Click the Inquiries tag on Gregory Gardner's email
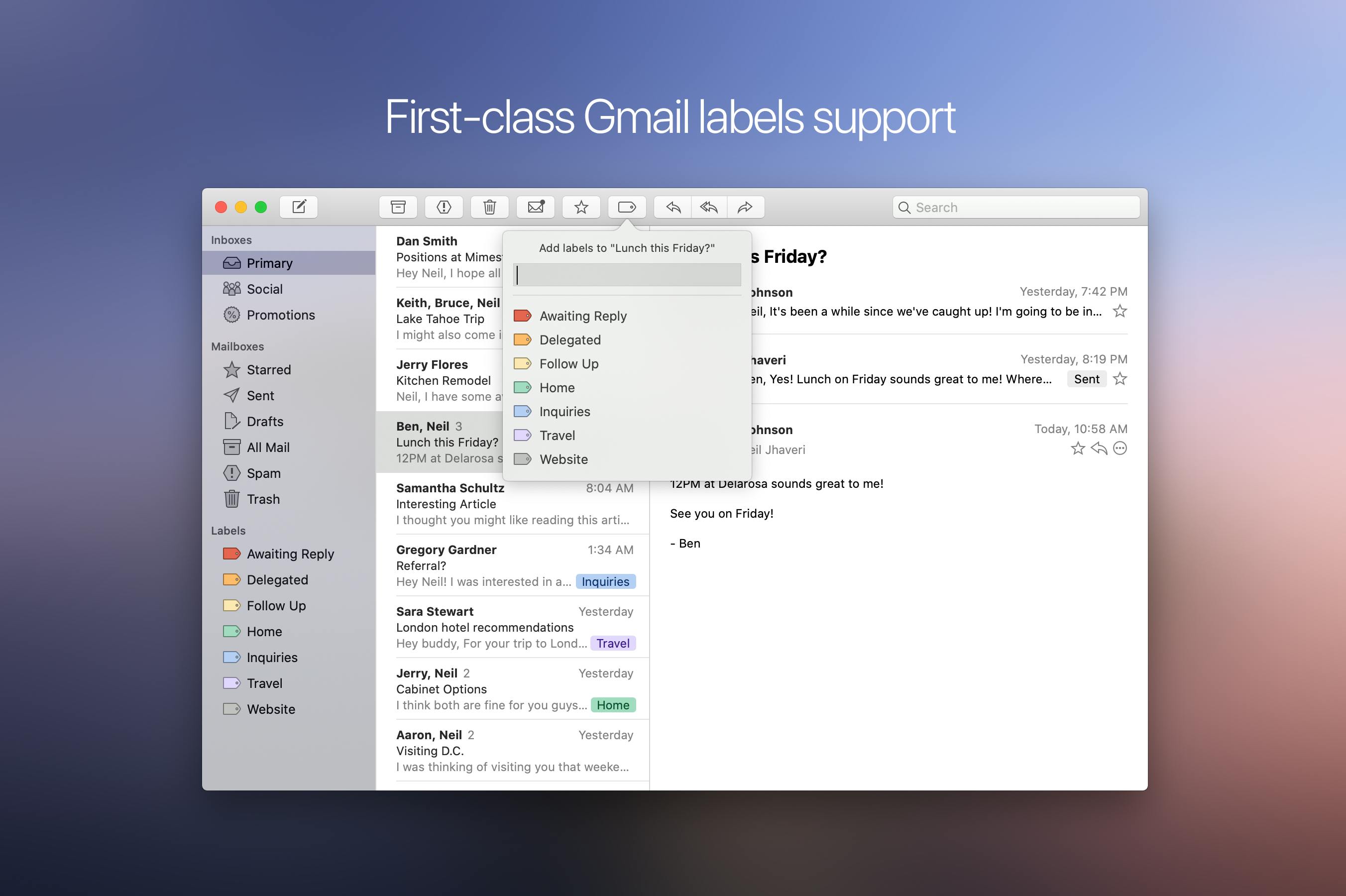Screen dimensions: 1346x896 click(606, 582)
